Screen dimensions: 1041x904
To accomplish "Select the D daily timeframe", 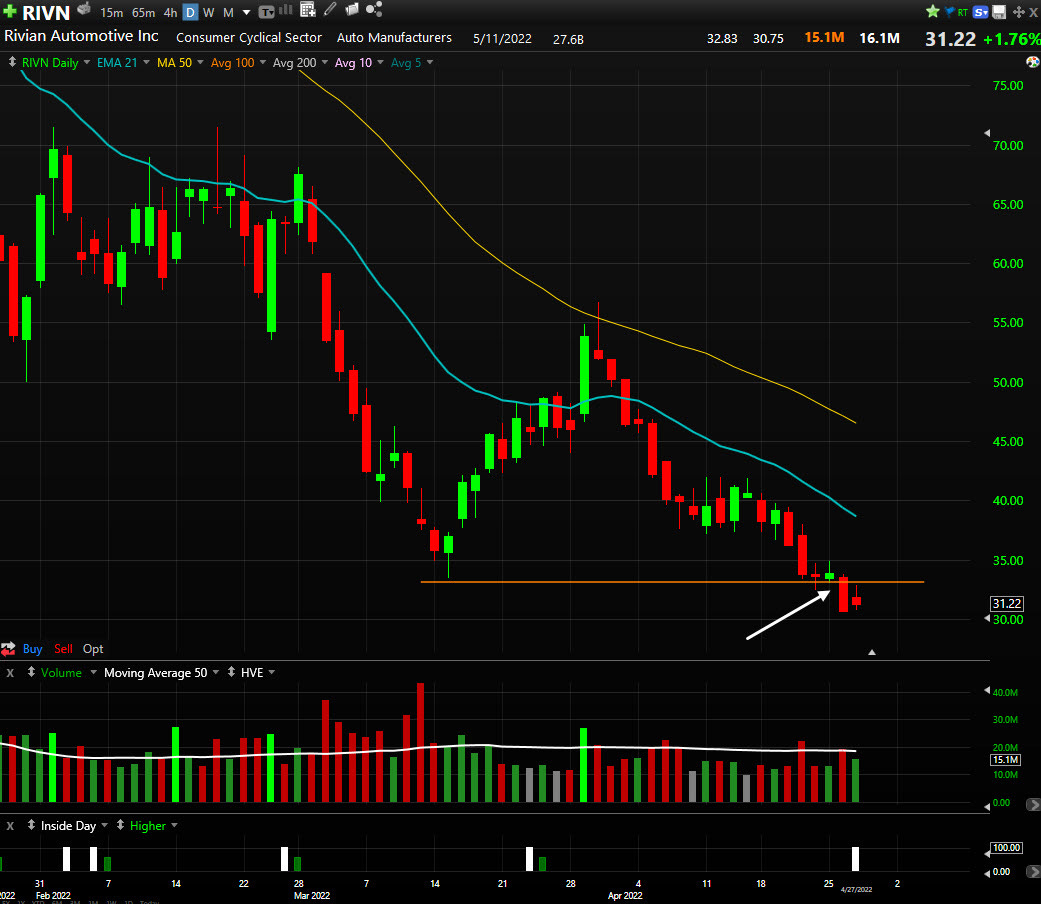I will click(x=190, y=13).
